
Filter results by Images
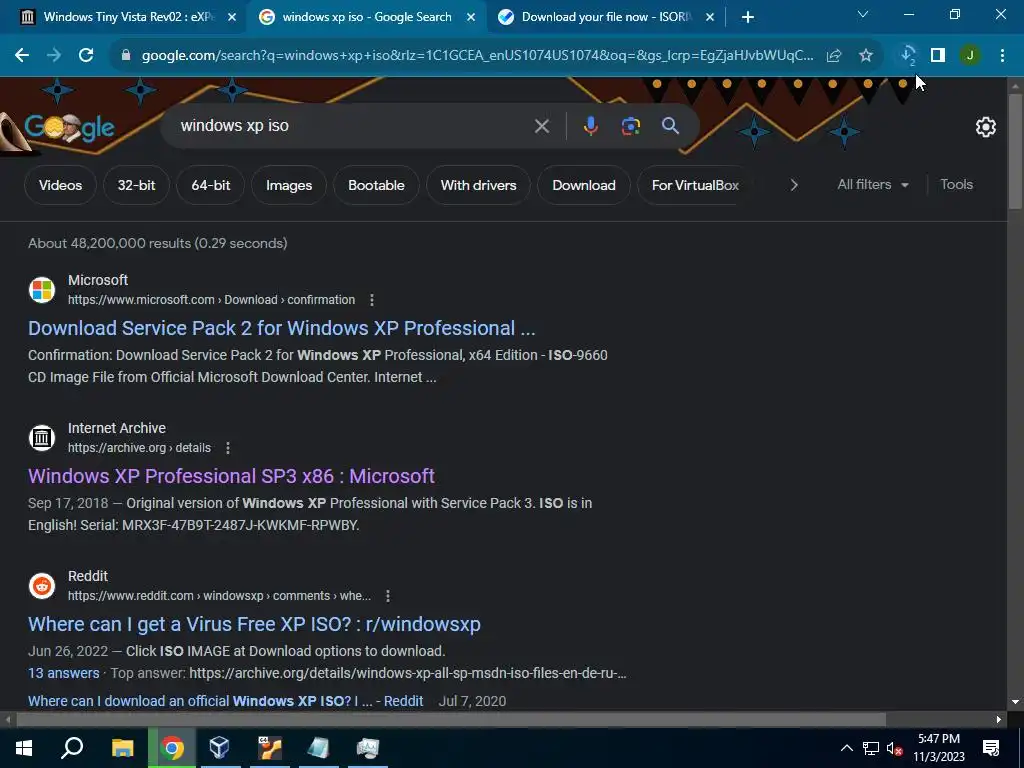(x=289, y=185)
